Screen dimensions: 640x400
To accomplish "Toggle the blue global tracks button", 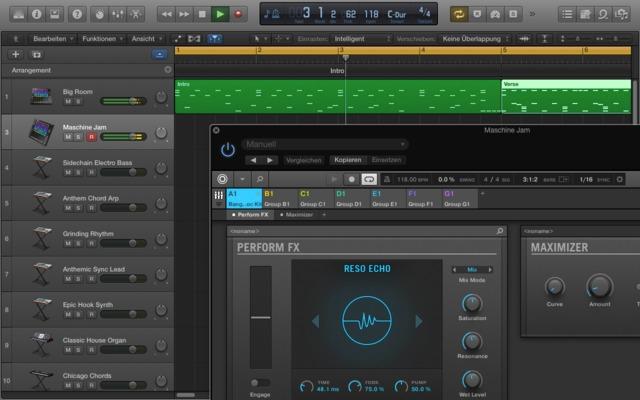I will click(159, 54).
